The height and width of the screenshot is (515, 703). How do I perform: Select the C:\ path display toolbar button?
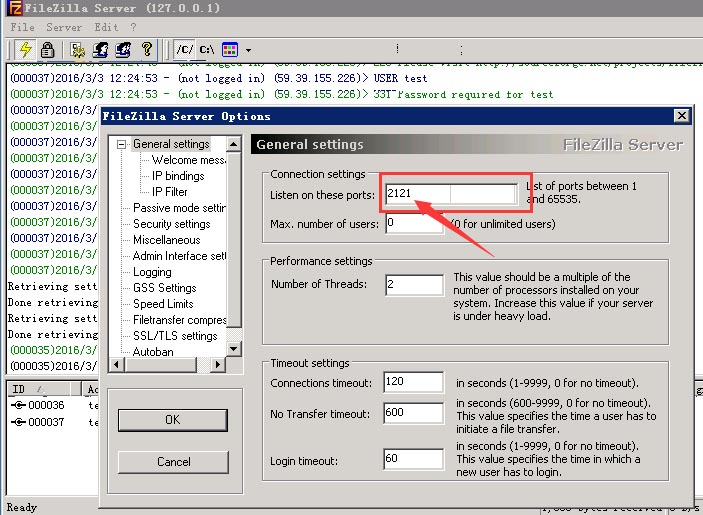(x=207, y=50)
